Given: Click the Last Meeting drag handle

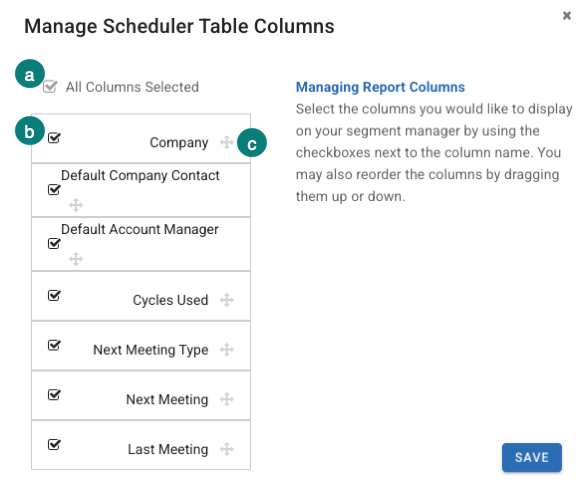Looking at the screenshot, I should point(226,449).
